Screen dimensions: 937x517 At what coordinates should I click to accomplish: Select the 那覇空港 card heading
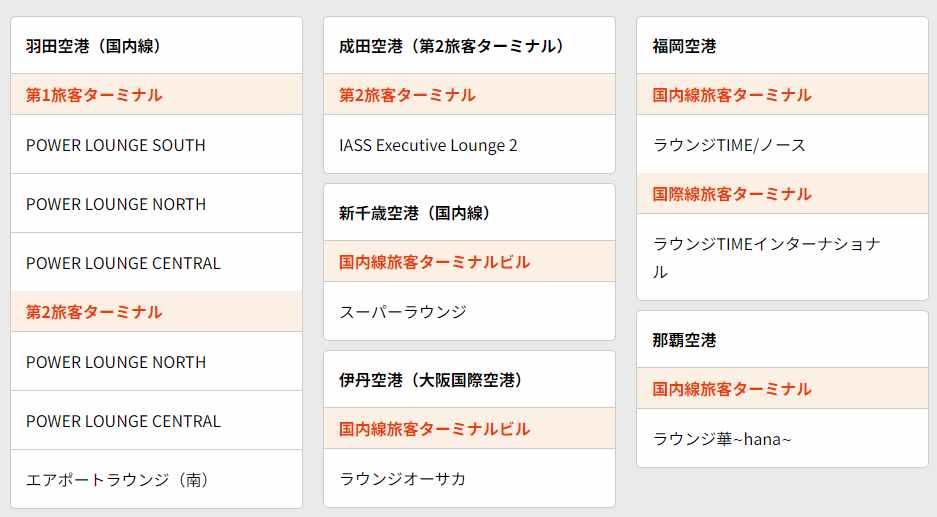684,340
